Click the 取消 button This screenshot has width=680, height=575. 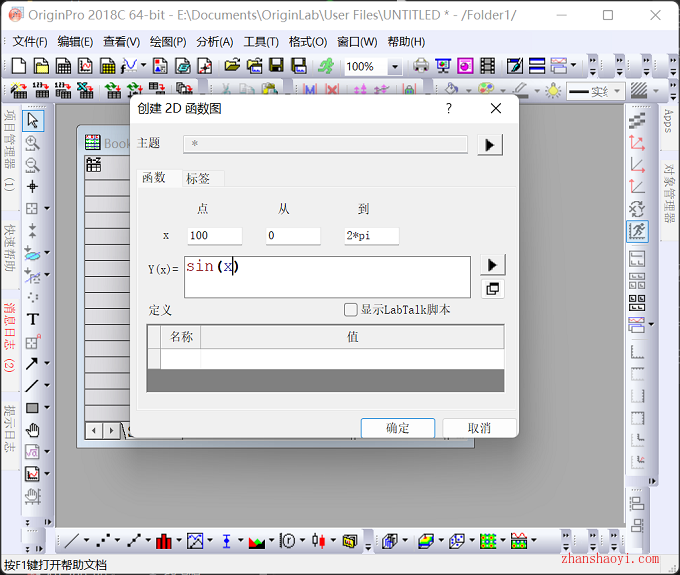coord(479,428)
